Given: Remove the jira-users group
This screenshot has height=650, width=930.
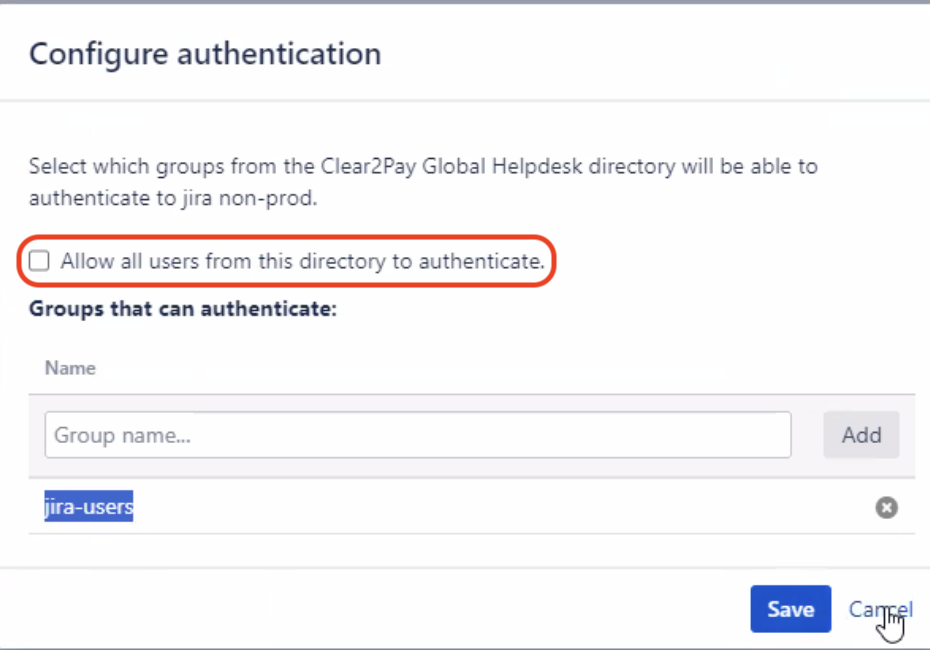Looking at the screenshot, I should [886, 507].
